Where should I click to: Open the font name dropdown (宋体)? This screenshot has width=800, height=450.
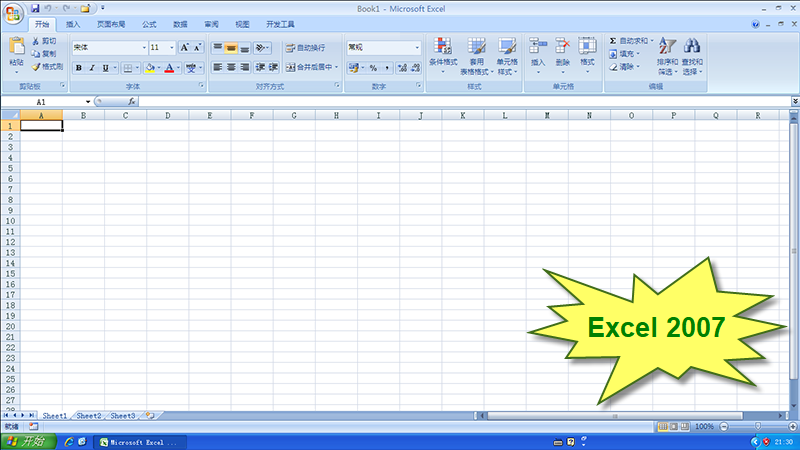pyautogui.click(x=144, y=47)
